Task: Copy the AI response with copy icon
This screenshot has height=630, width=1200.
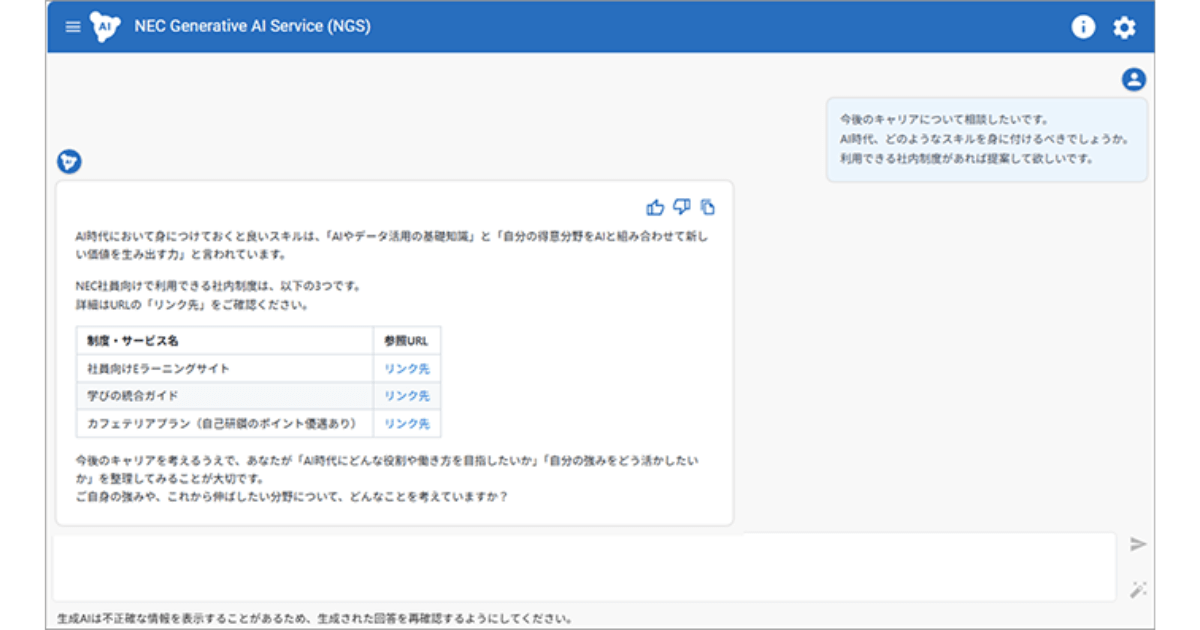Action: click(x=708, y=207)
